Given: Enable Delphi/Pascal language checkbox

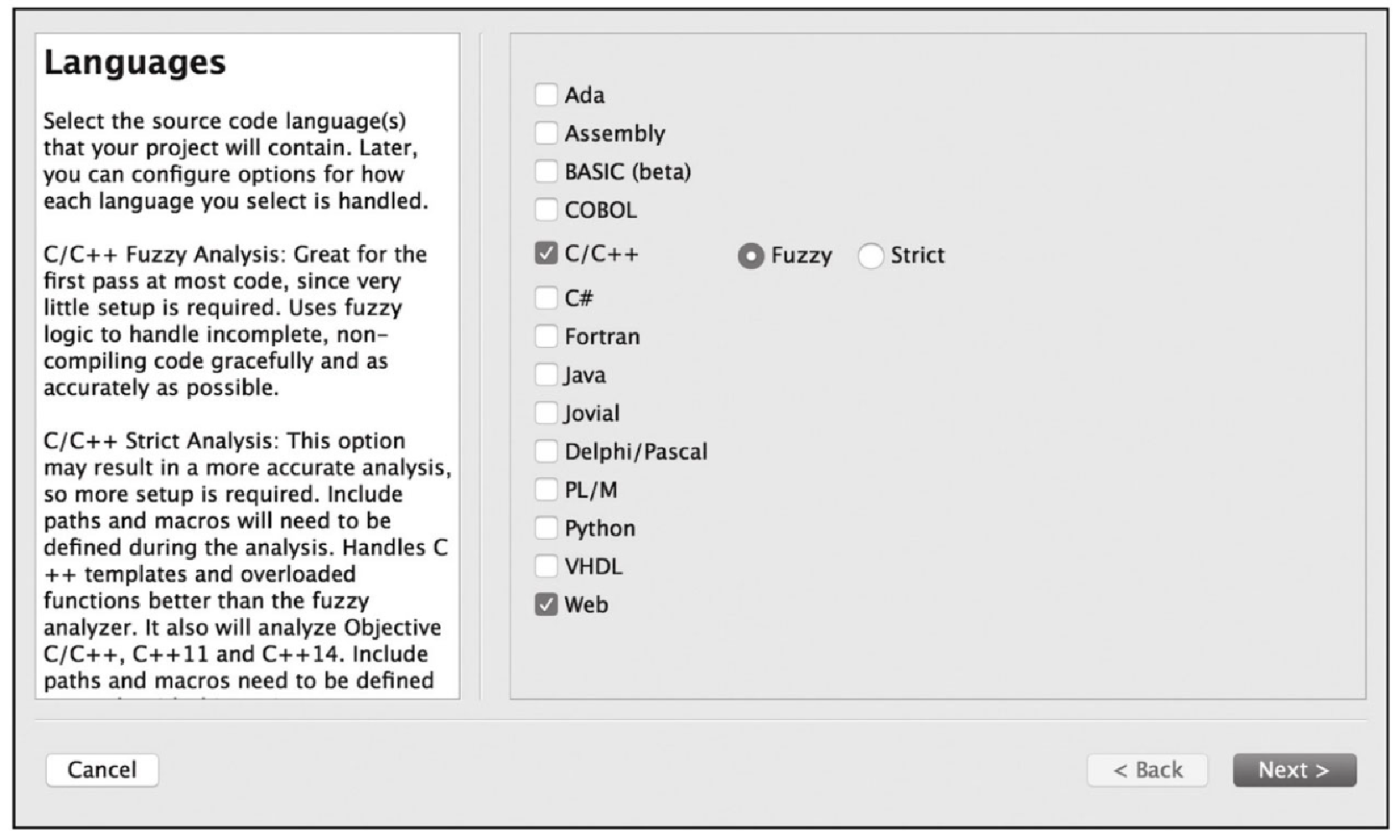Looking at the screenshot, I should [x=546, y=452].
